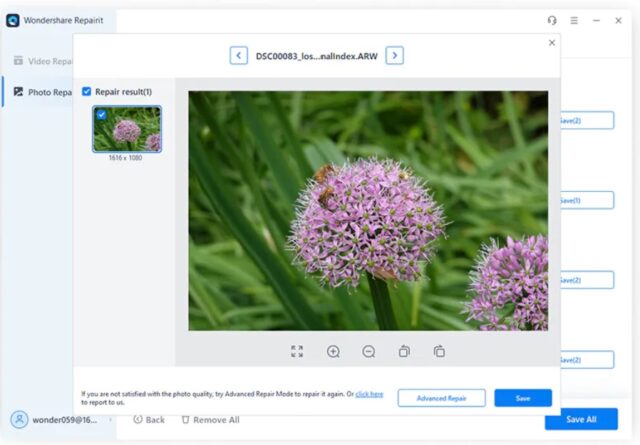
Task: Go to the next photo file
Action: pos(395,55)
